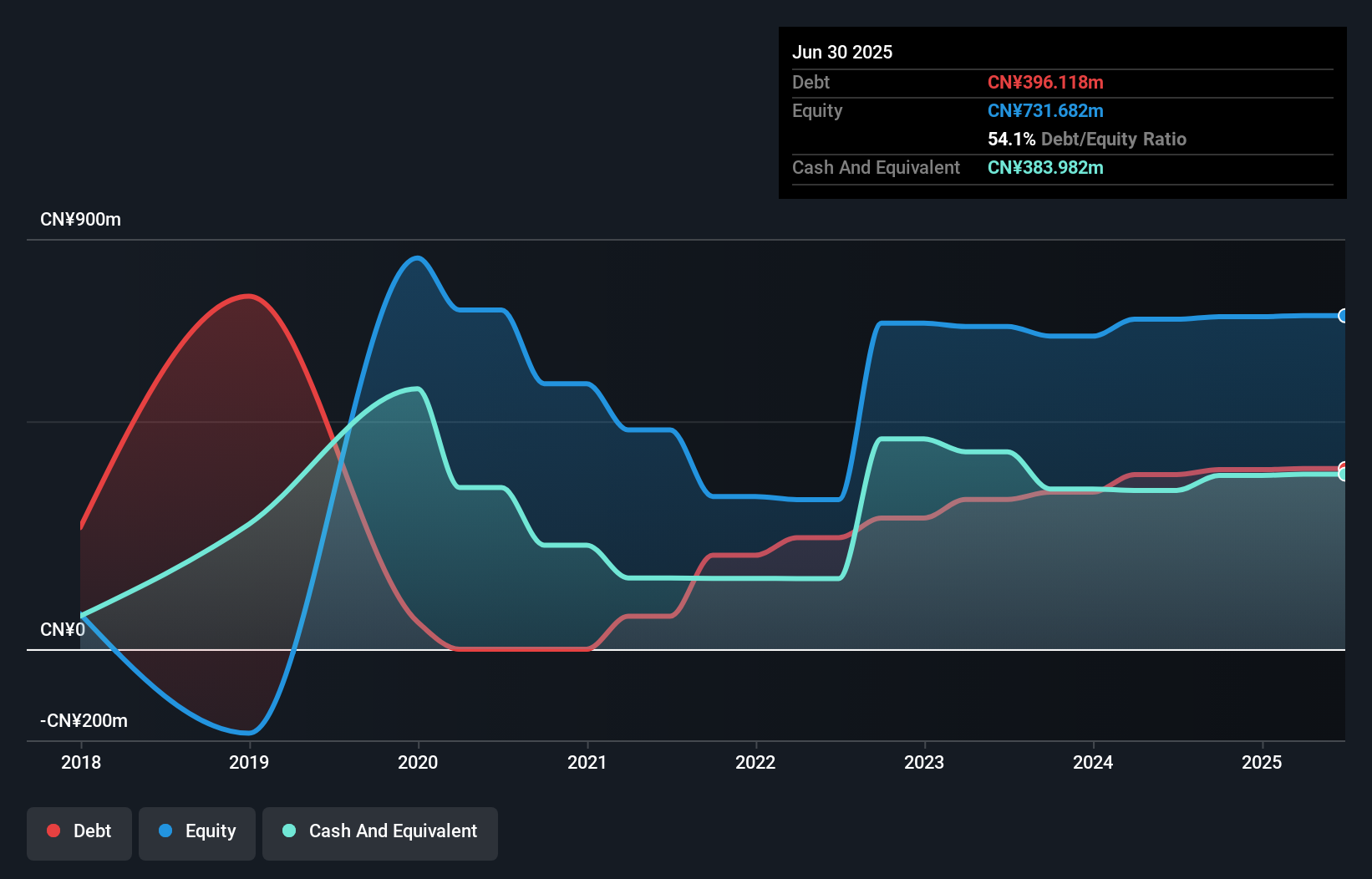Click the 54.1% Debt/Equity Ratio text

pos(1087,140)
